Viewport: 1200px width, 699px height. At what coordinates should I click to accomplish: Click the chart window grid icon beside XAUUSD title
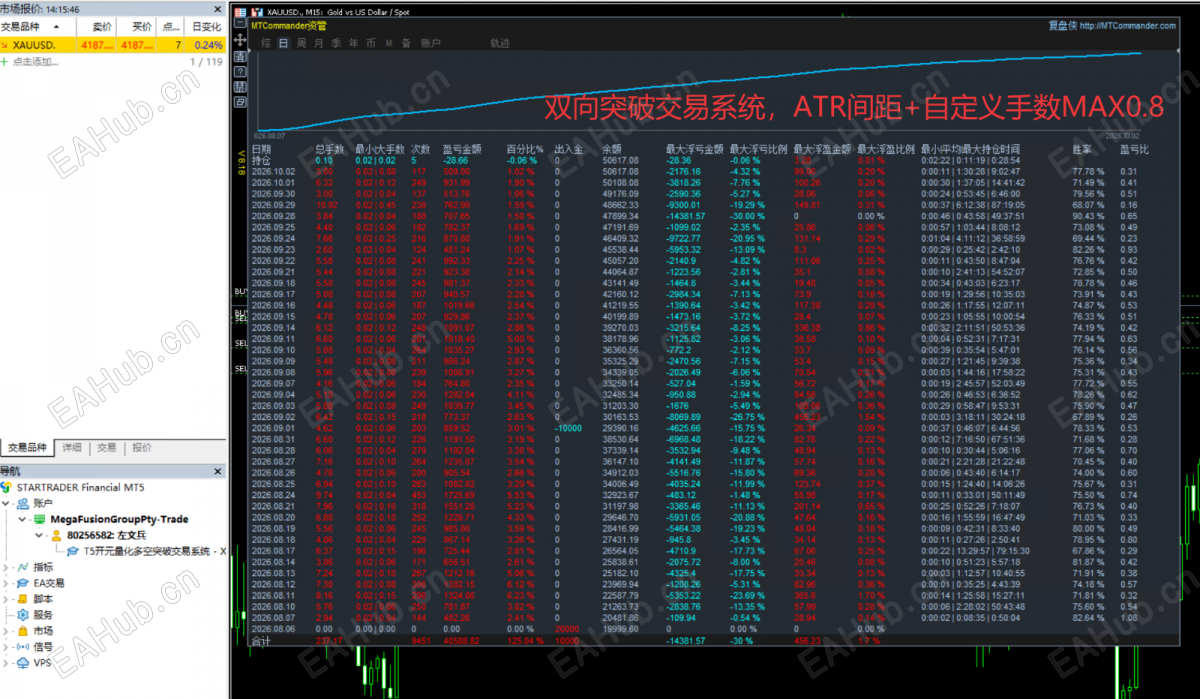240,12
